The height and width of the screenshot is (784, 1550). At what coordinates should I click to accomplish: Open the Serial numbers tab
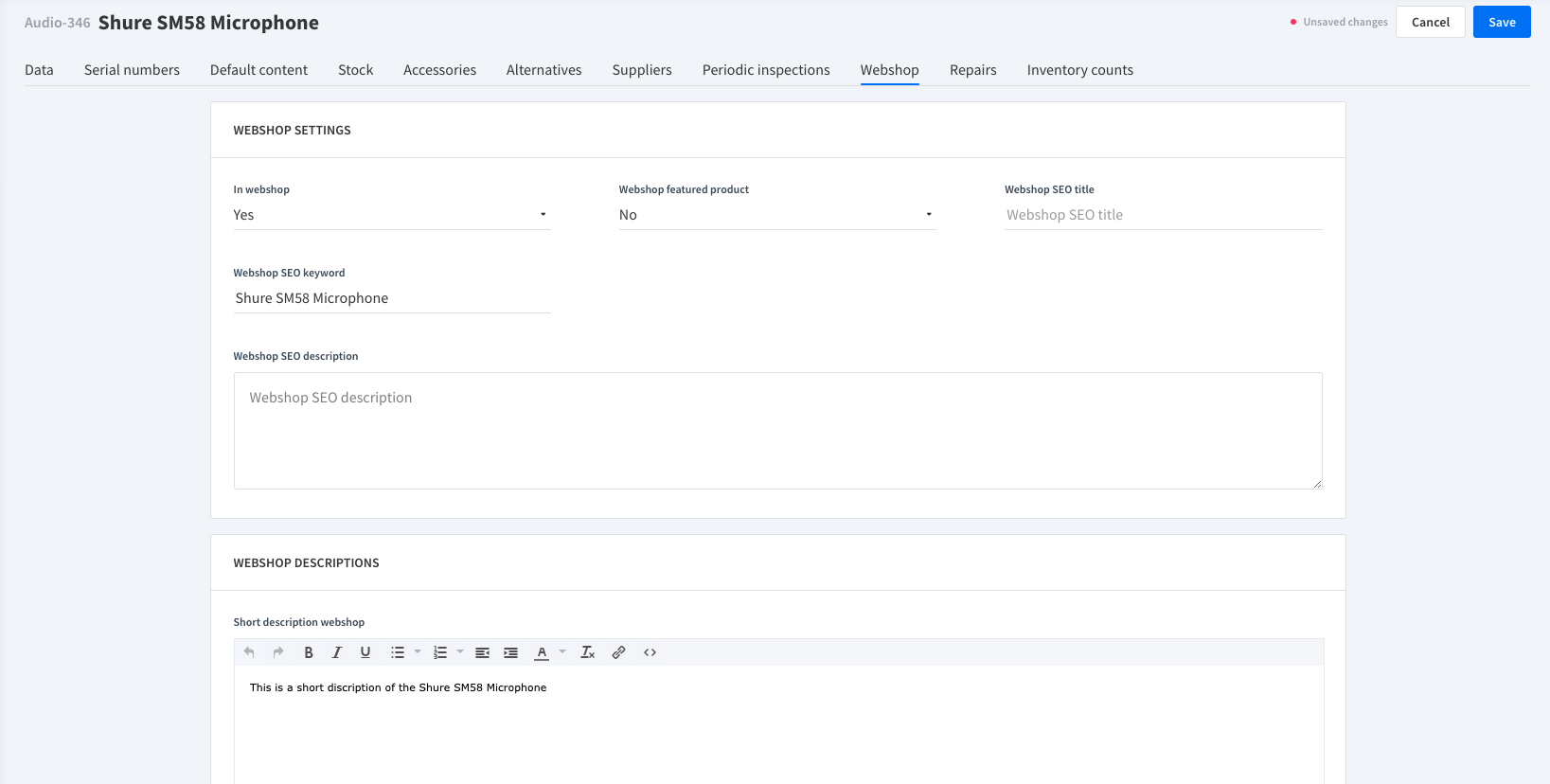(132, 70)
